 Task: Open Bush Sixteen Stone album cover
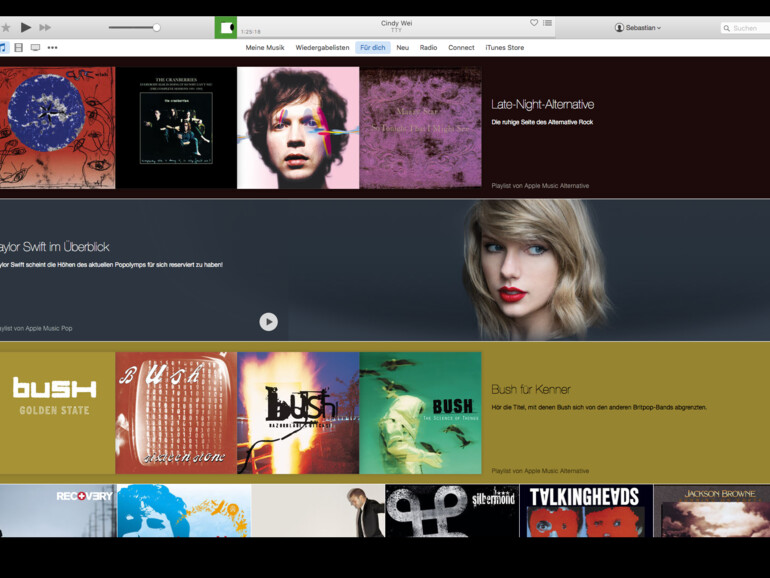coord(176,413)
